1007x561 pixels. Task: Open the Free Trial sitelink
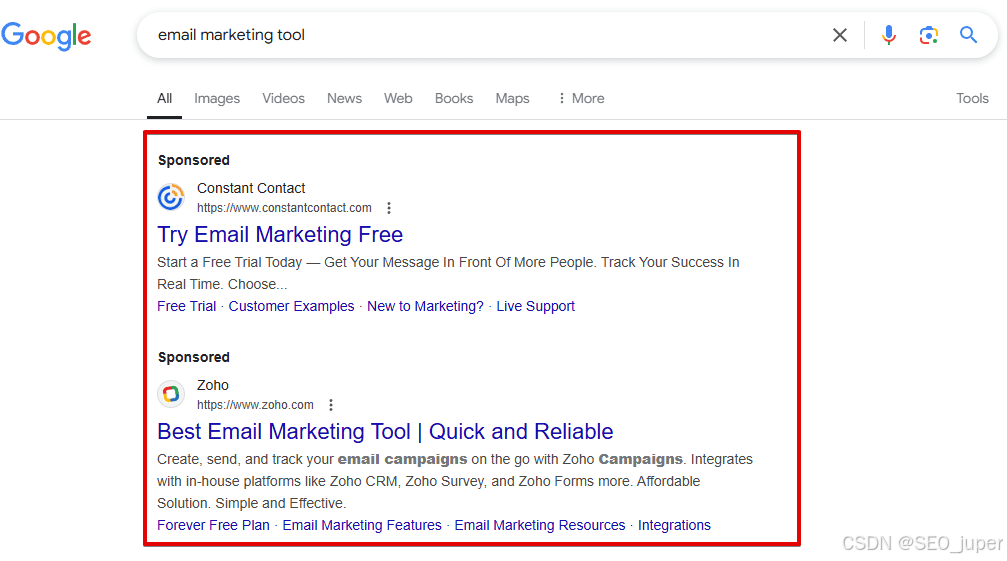pyautogui.click(x=187, y=306)
